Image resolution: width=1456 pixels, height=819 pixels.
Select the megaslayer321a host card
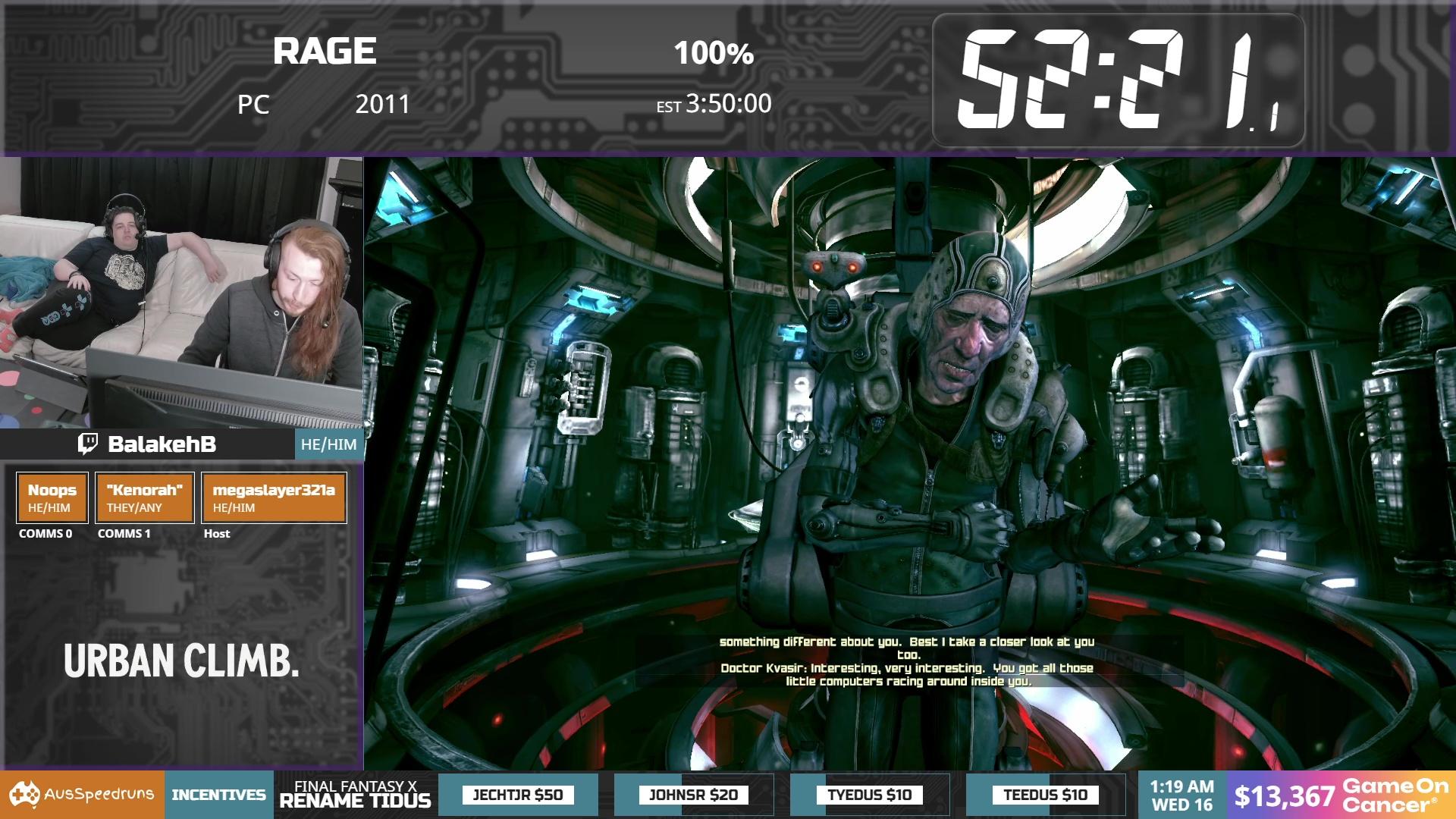pos(274,497)
